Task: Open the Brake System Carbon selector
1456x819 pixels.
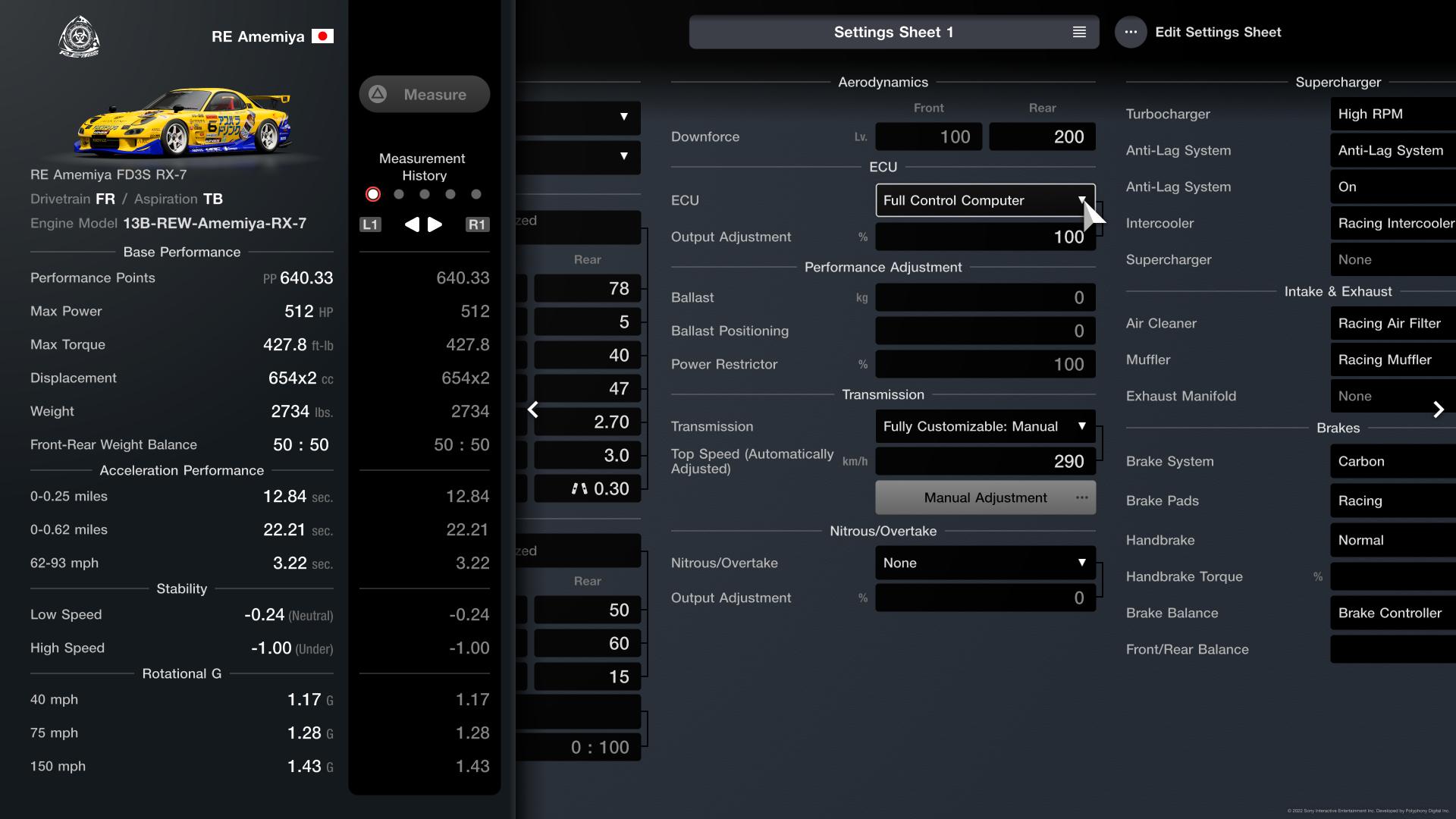Action: 1393,461
